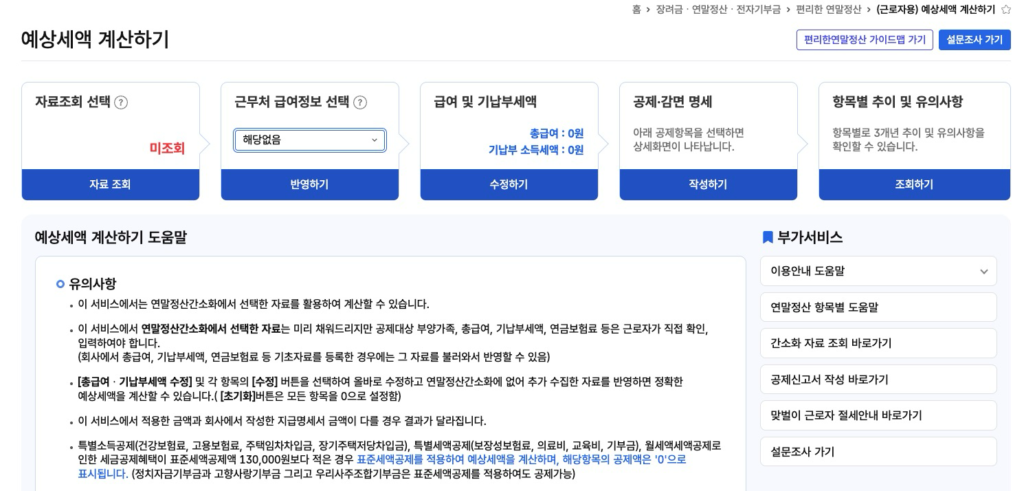This screenshot has height=491, width=1024.
Task: Click 편리한 연말정산 breadcrumb item
Action: tap(829, 9)
